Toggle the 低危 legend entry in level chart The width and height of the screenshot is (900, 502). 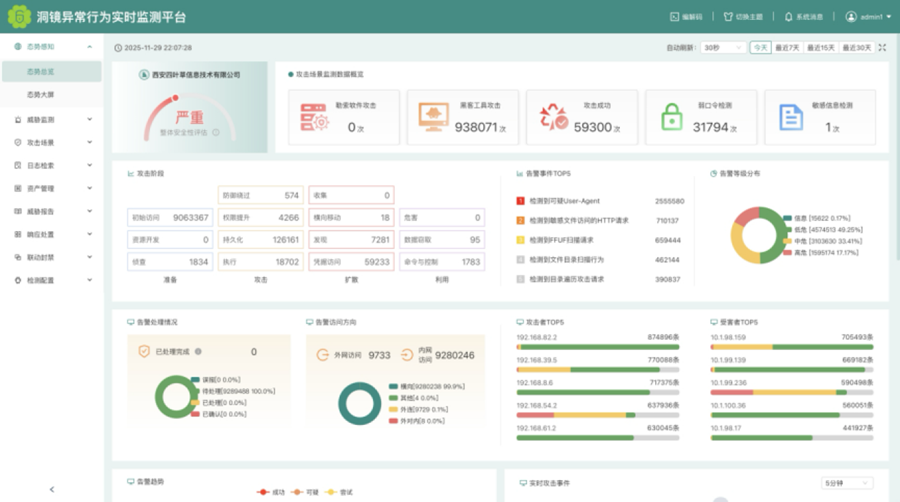tap(823, 229)
